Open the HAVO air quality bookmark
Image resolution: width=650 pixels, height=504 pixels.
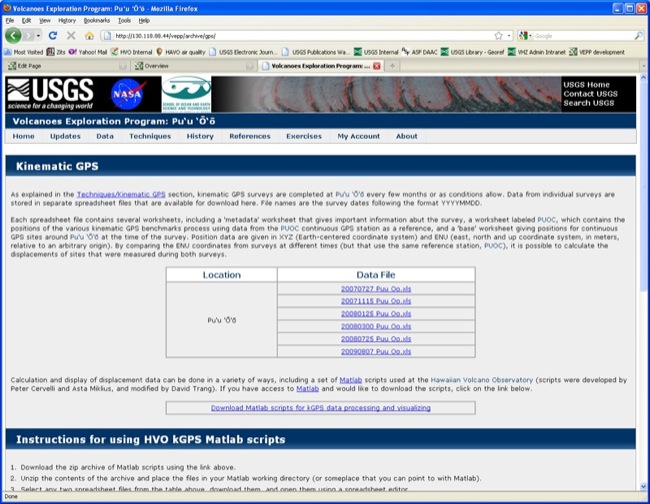click(x=181, y=52)
